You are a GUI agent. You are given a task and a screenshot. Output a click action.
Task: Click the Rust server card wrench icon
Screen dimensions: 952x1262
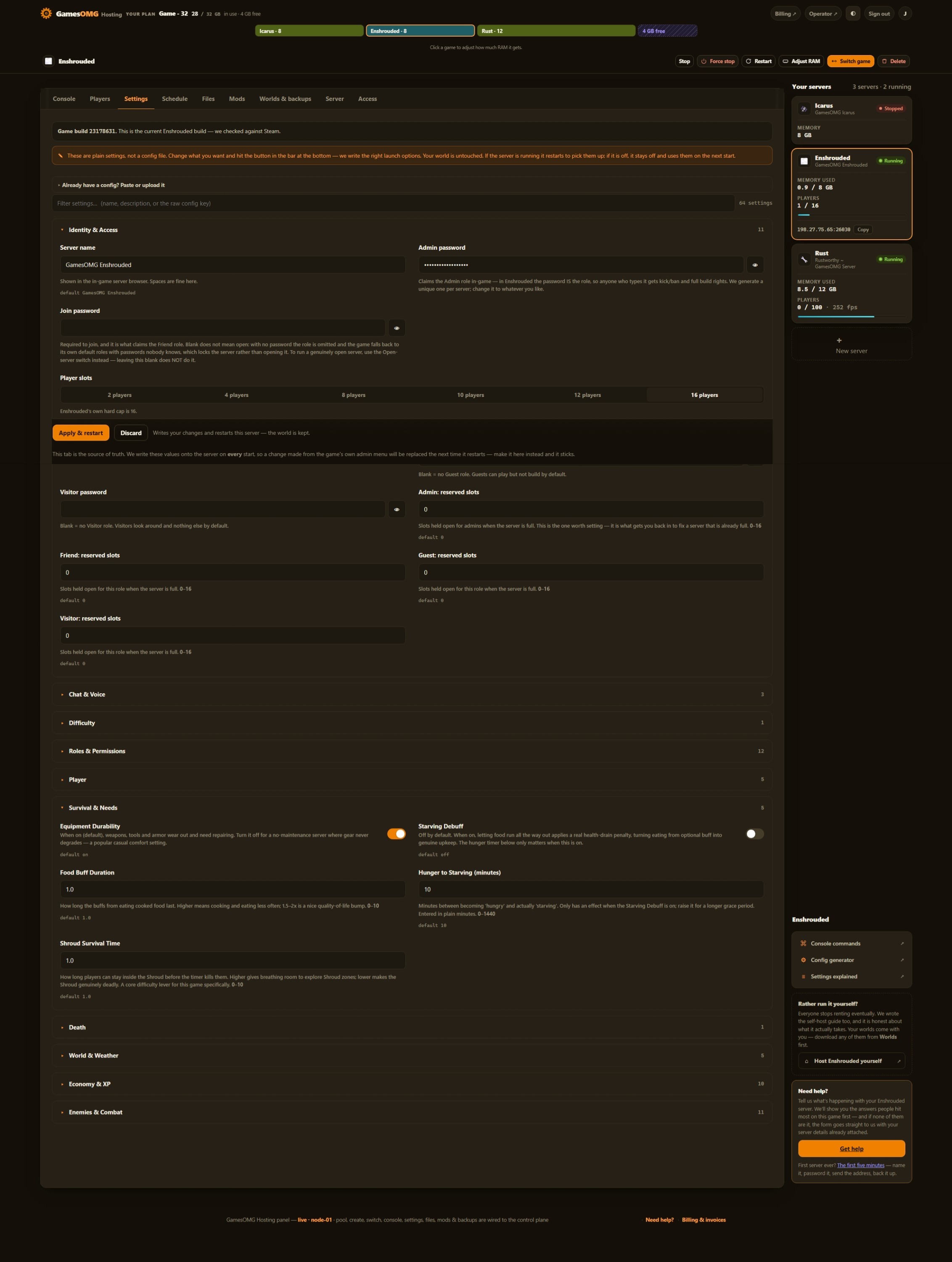coord(804,260)
